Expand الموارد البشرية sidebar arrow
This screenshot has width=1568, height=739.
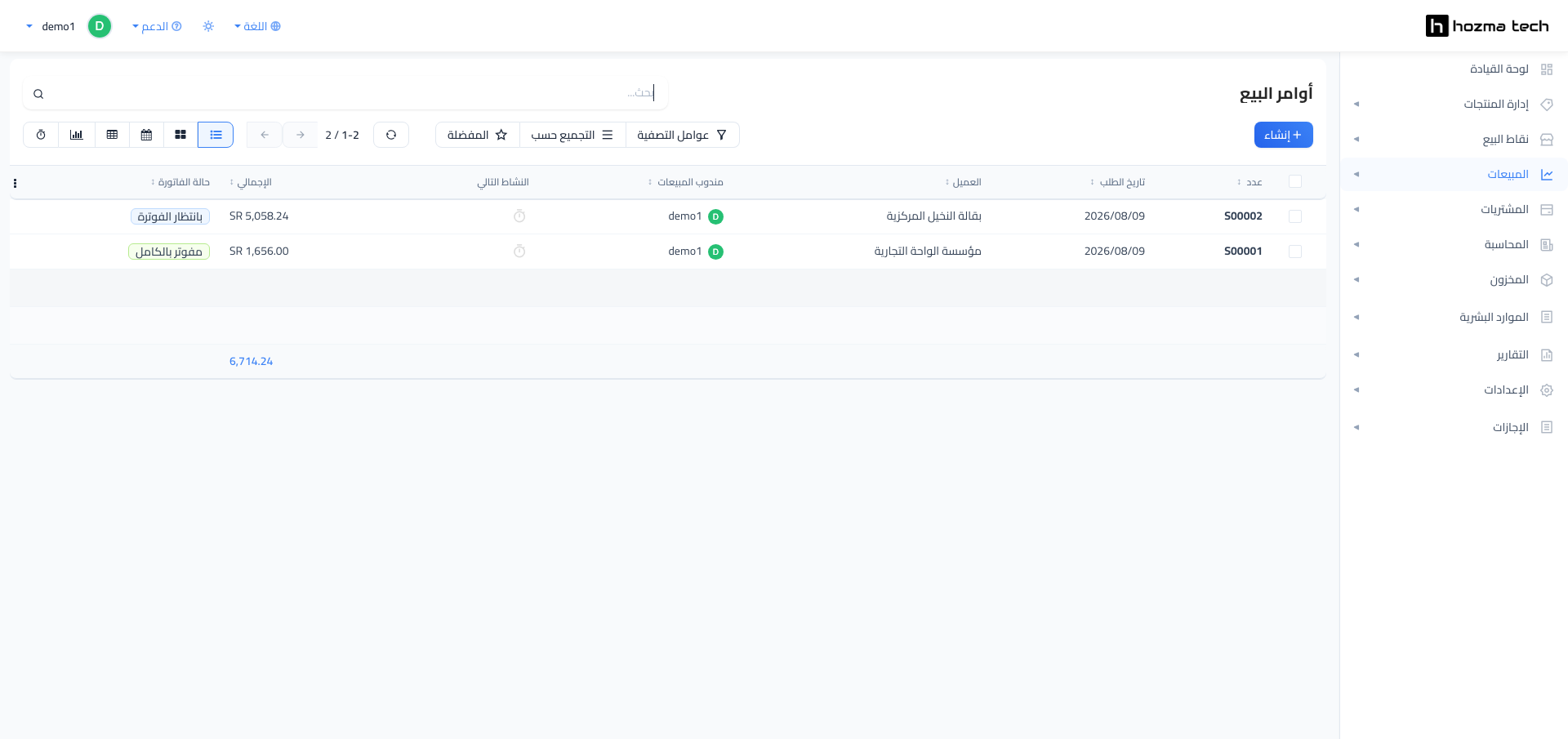click(1356, 318)
